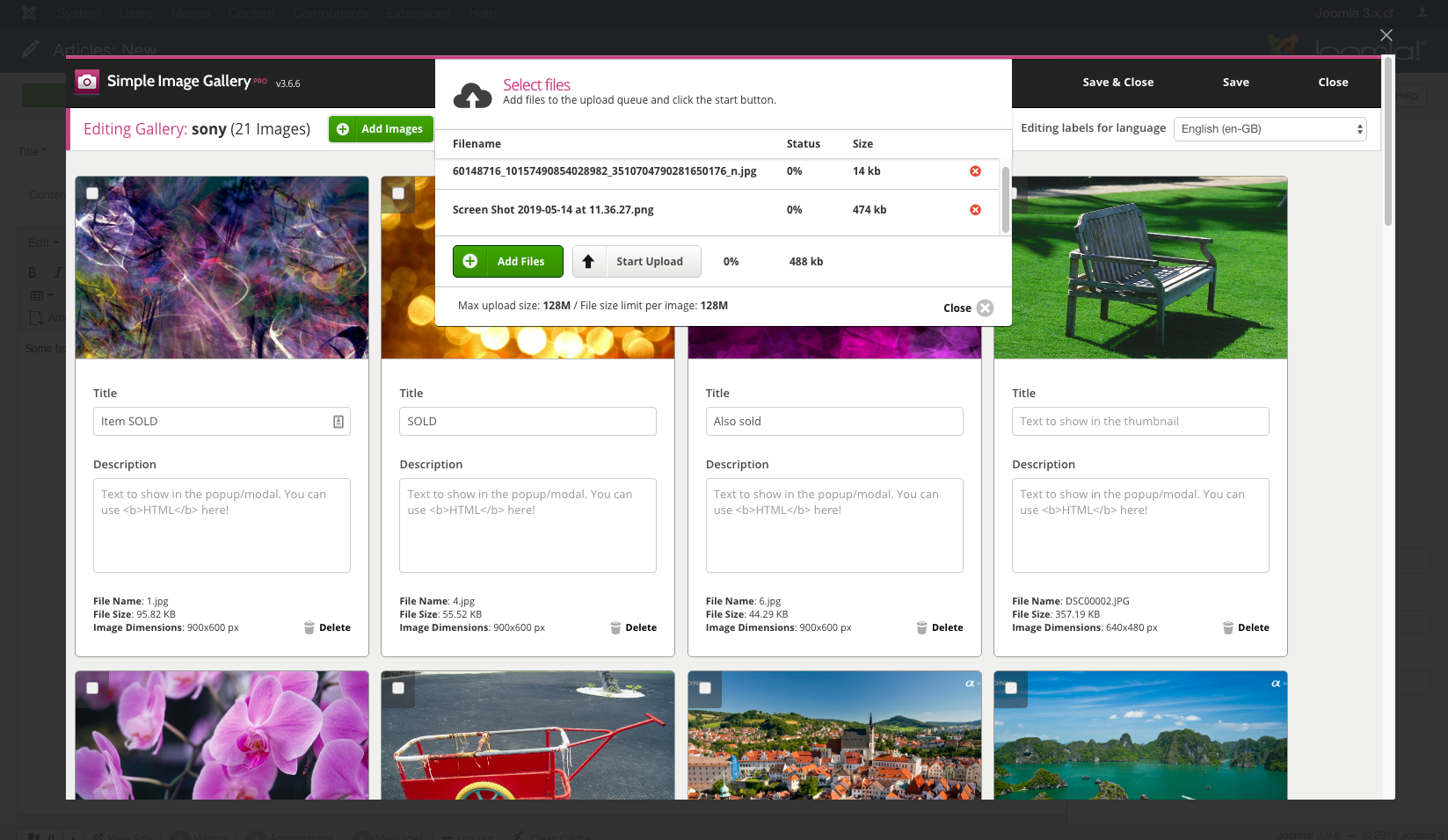Screen dimensions: 1448x840
Task: Select the golden bokeh image checkbox
Action: (x=398, y=193)
